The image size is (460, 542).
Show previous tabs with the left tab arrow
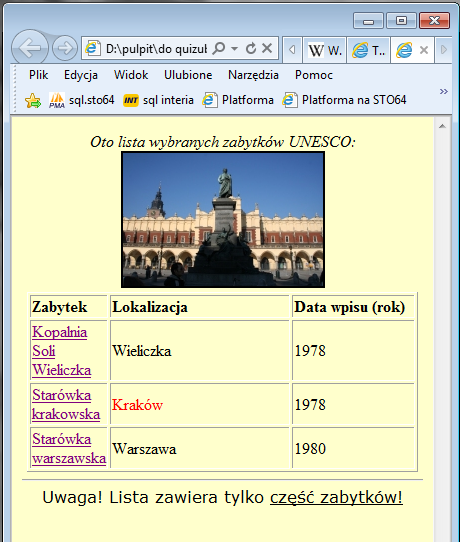pos(292,50)
